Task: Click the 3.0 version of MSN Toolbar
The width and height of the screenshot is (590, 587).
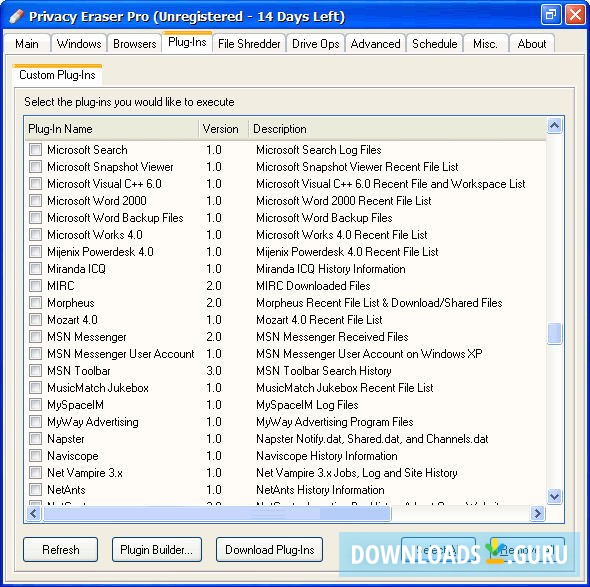Action: click(214, 371)
